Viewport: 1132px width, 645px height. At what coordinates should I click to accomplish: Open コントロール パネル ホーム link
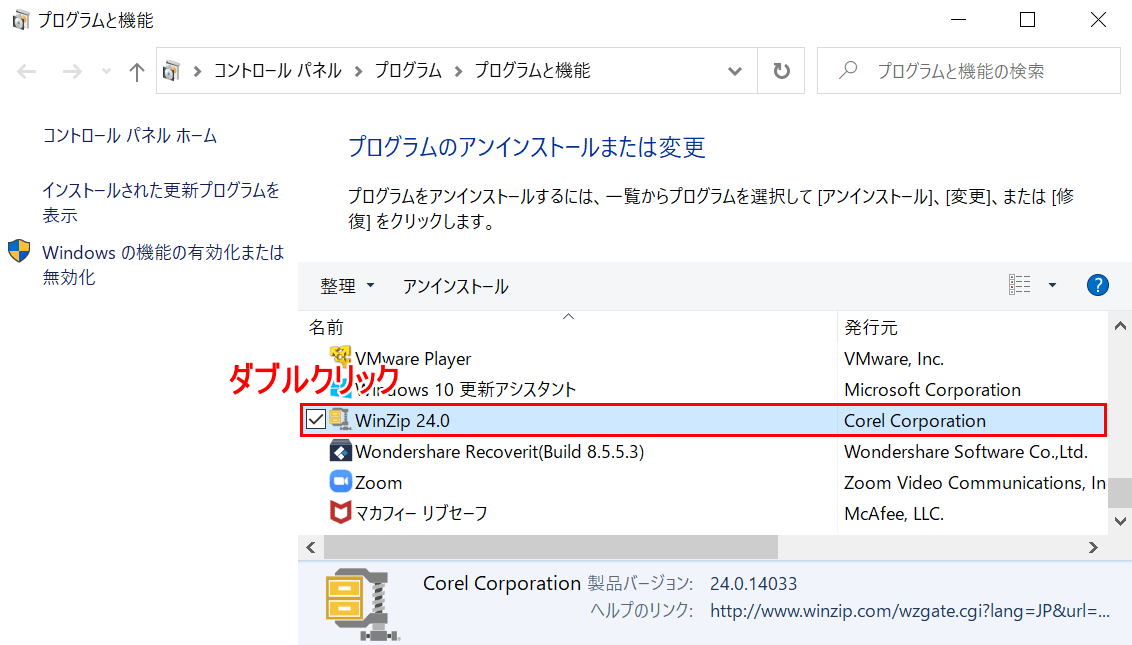click(x=130, y=136)
